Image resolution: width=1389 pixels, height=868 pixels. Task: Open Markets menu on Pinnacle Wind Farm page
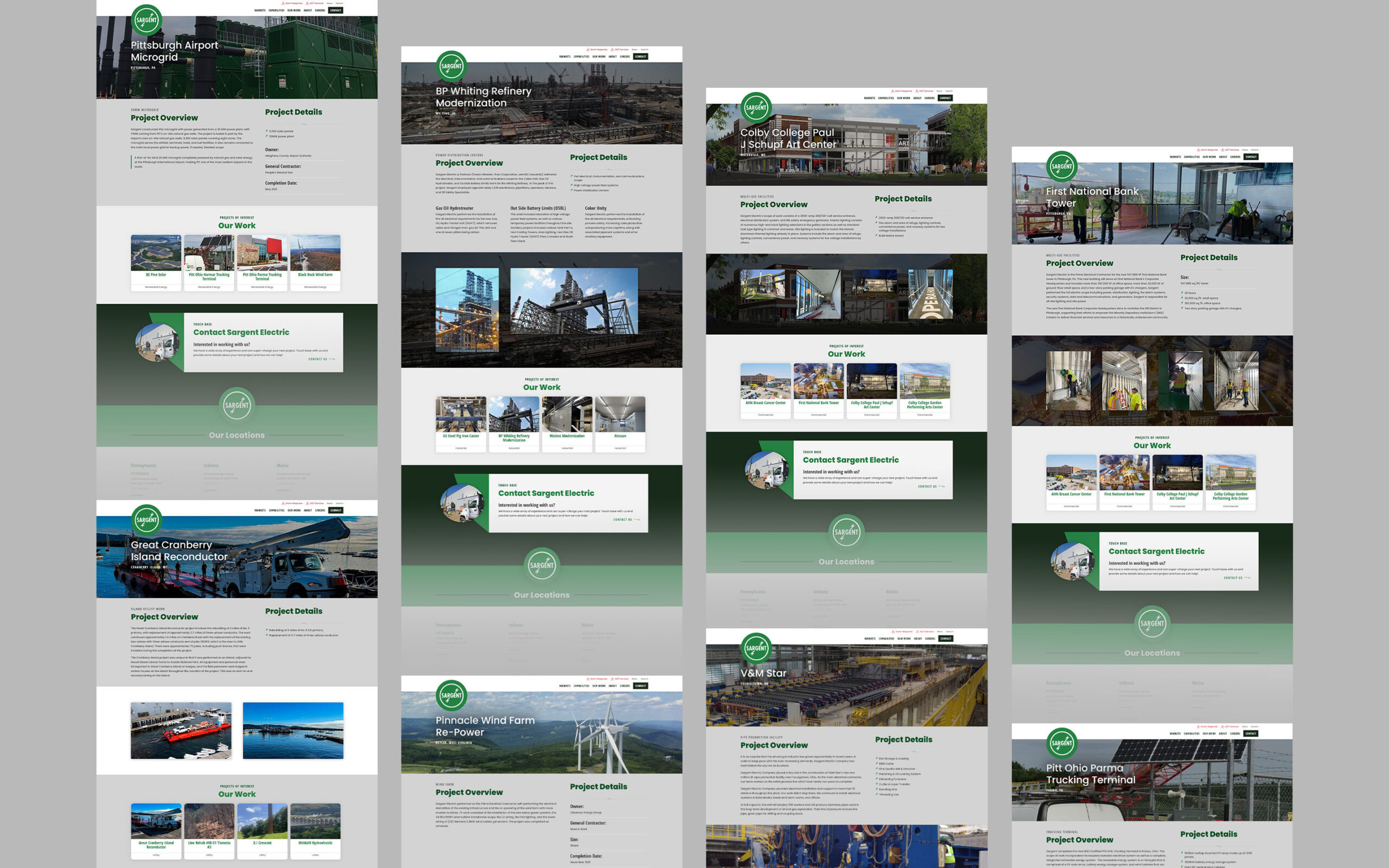(x=565, y=686)
